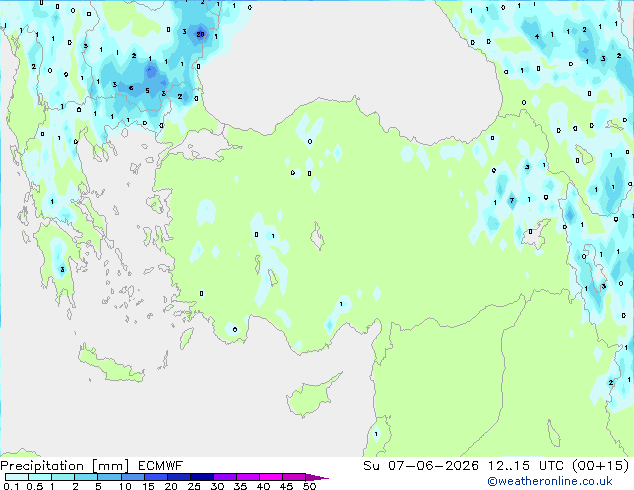Click the above-50 legend arrow tip
634x490 pixels.
coord(317,477)
